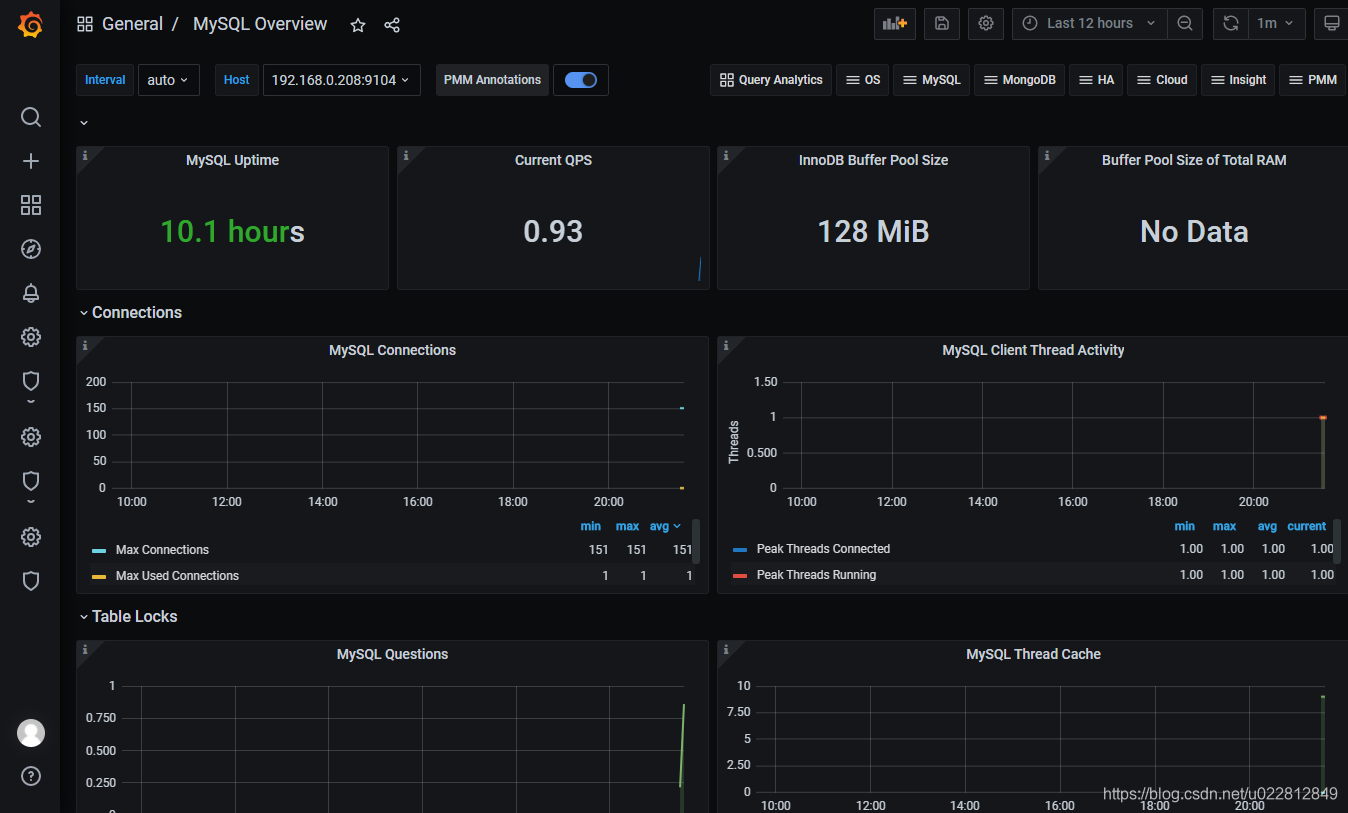
Task: Open the Dashboards grid icon in sidebar
Action: click(31, 205)
